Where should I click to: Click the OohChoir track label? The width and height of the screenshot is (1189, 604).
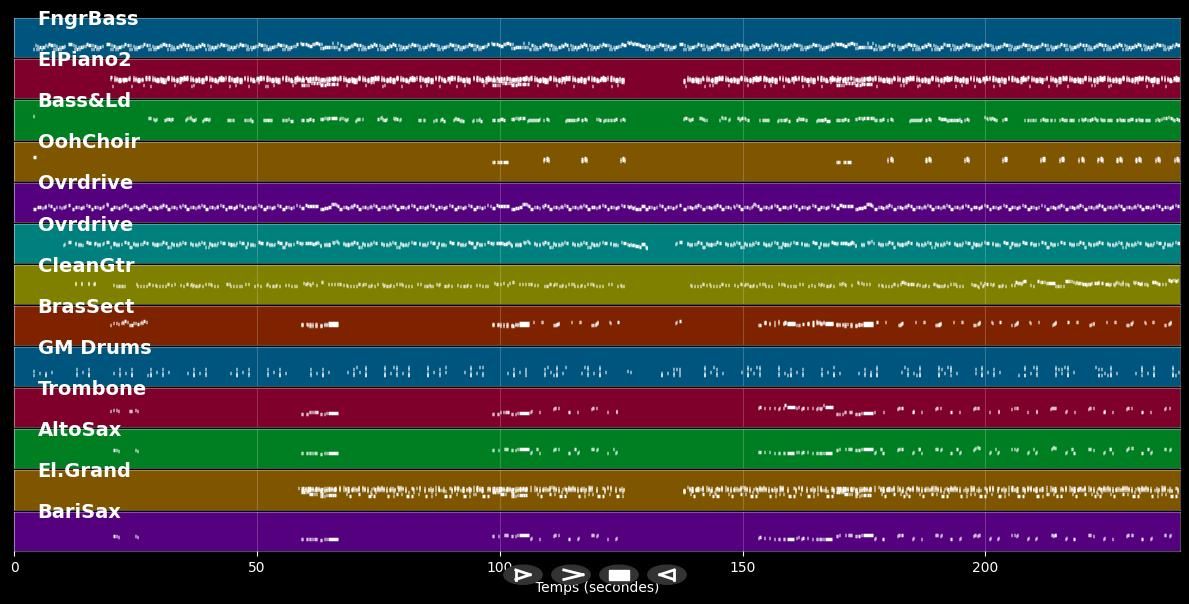coord(88,142)
